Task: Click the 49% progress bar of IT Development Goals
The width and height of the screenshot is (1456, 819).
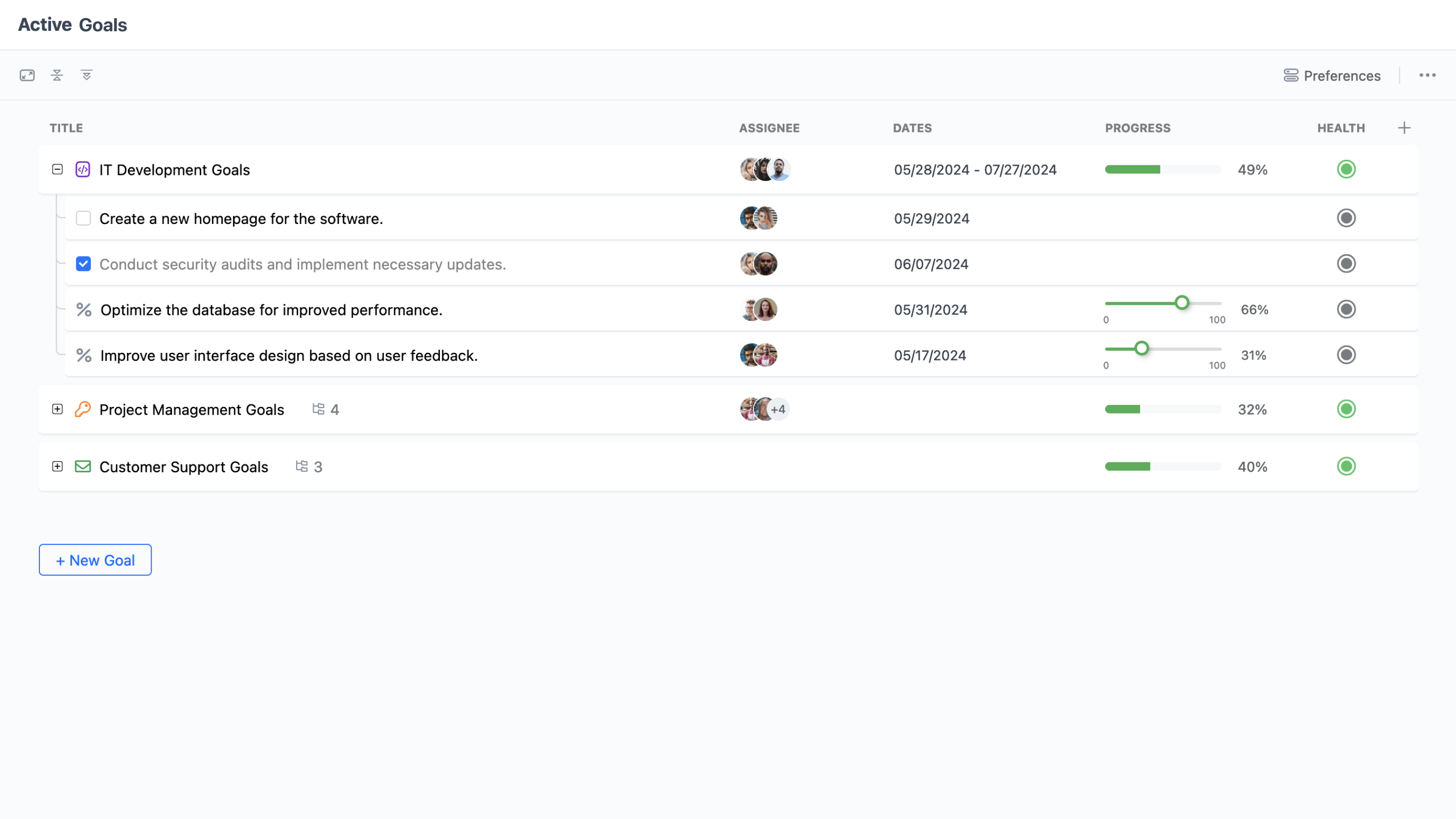Action: click(1163, 169)
